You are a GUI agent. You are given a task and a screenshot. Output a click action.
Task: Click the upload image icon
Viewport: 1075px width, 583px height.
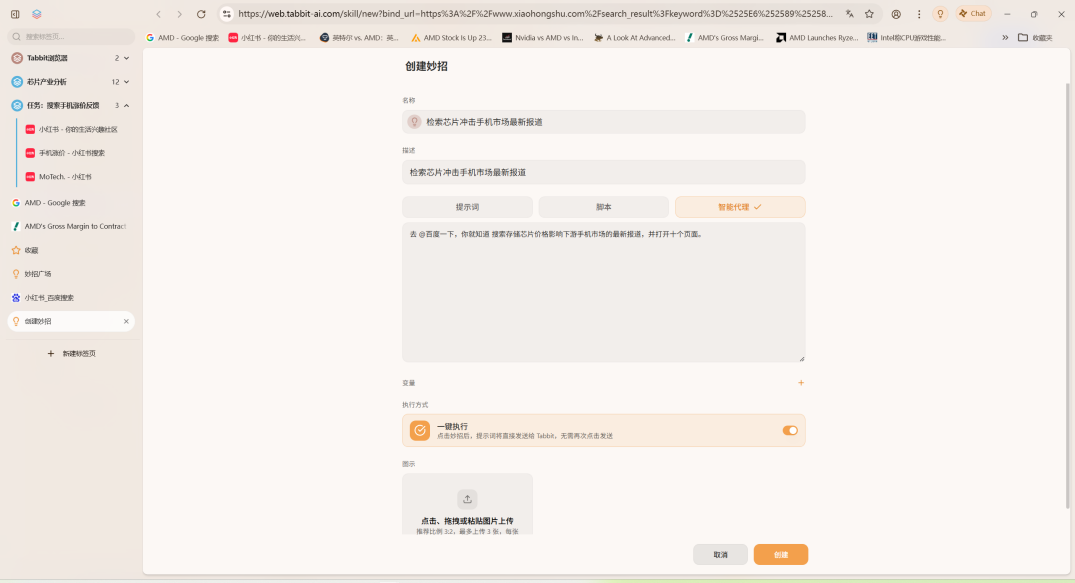click(x=467, y=499)
